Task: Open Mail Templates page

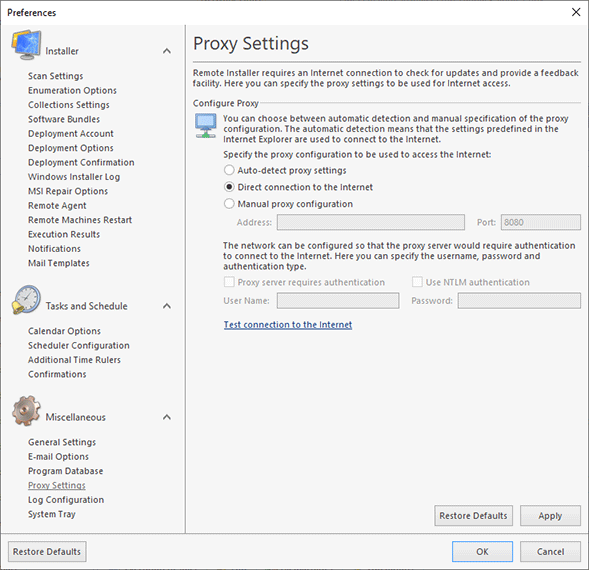Action: (59, 263)
